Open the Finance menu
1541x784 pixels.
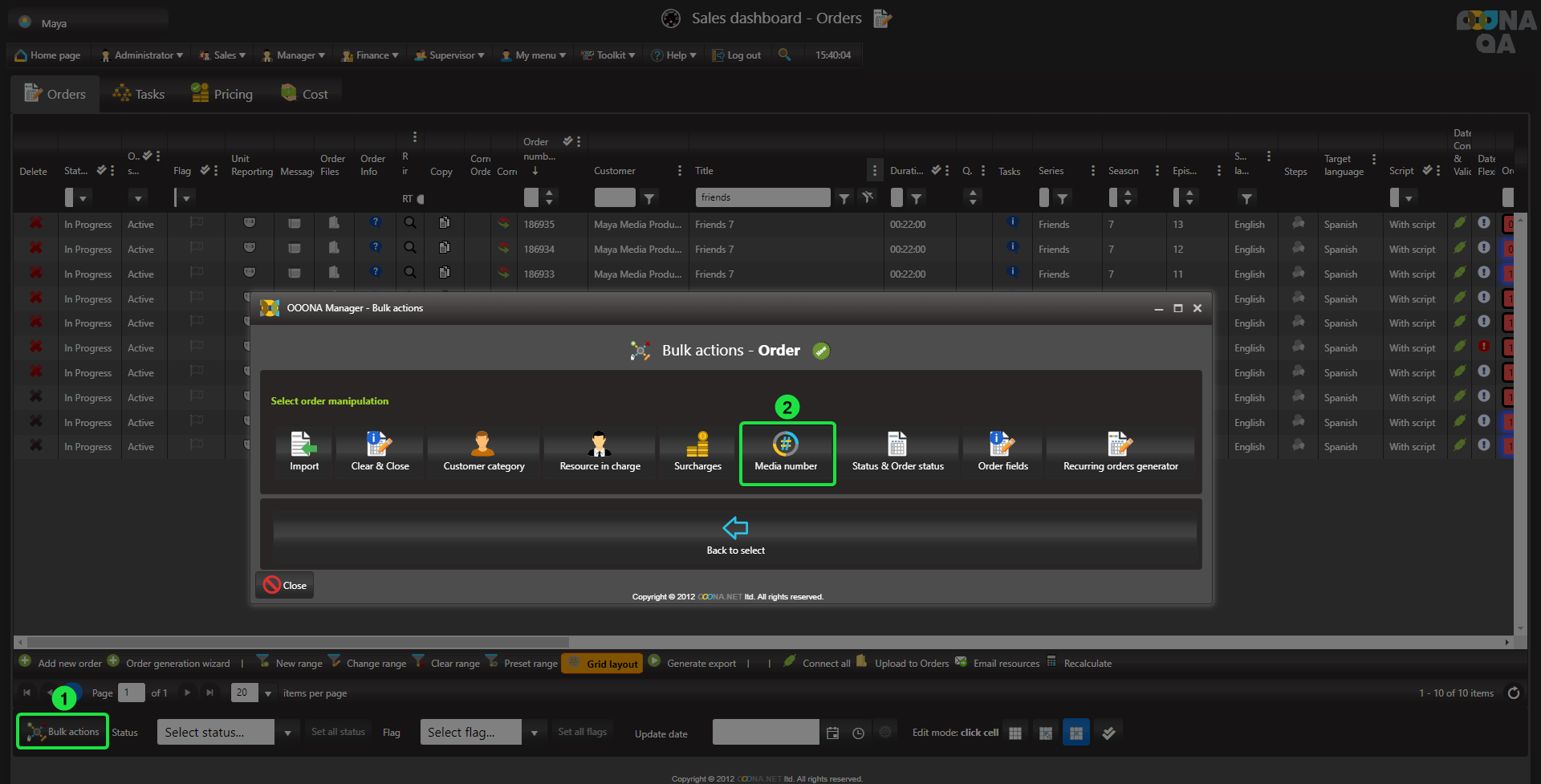coord(370,55)
